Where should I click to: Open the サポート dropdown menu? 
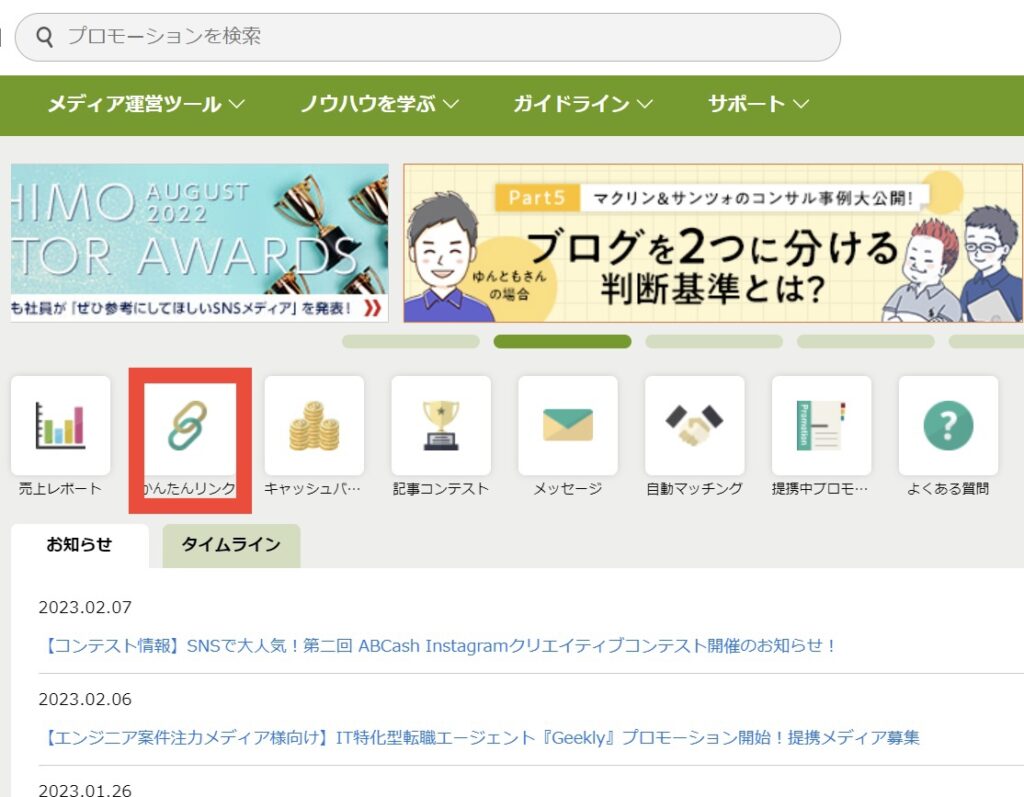[754, 103]
